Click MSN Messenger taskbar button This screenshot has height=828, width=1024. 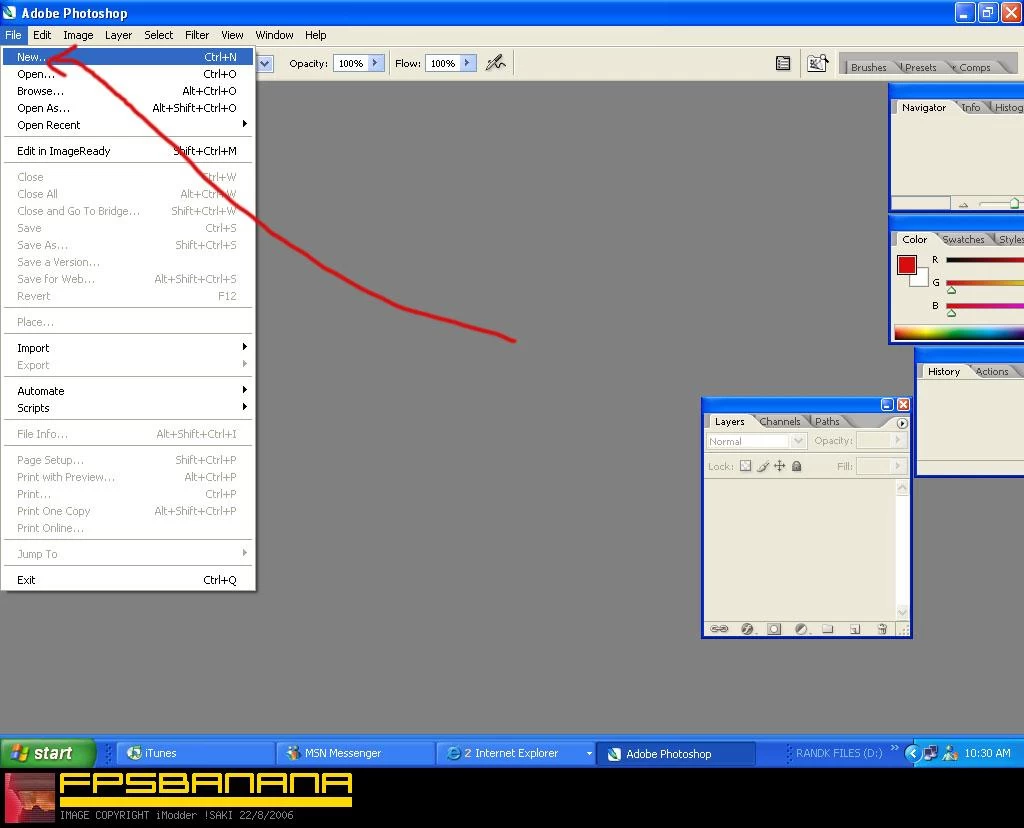click(355, 753)
